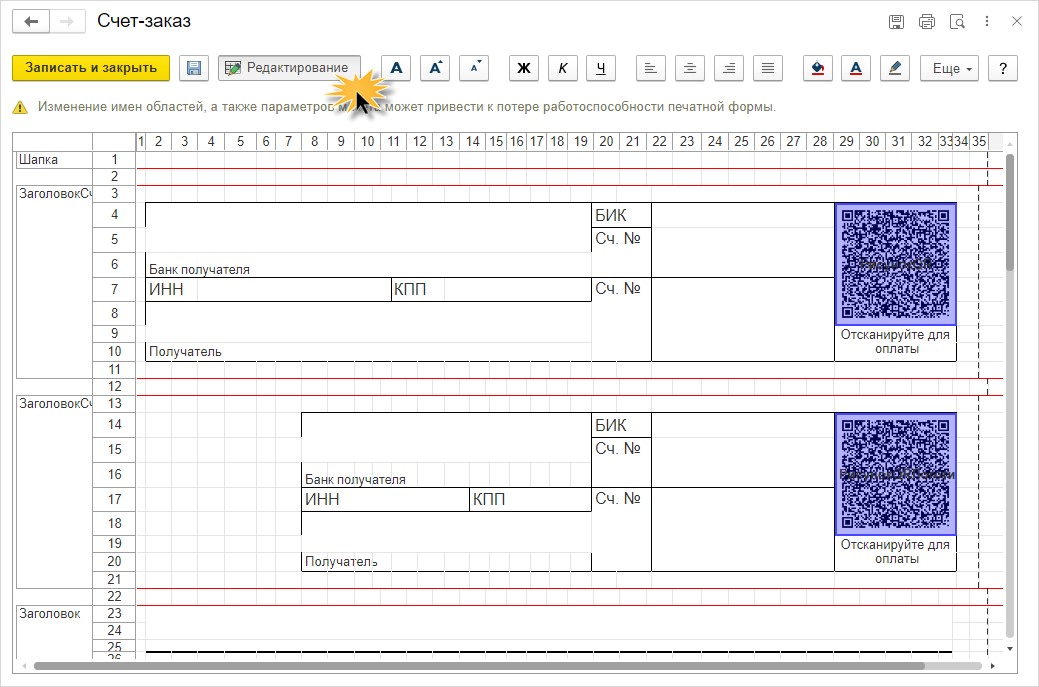Select column header 10
Screen dimensions: 1039x687
[367, 141]
